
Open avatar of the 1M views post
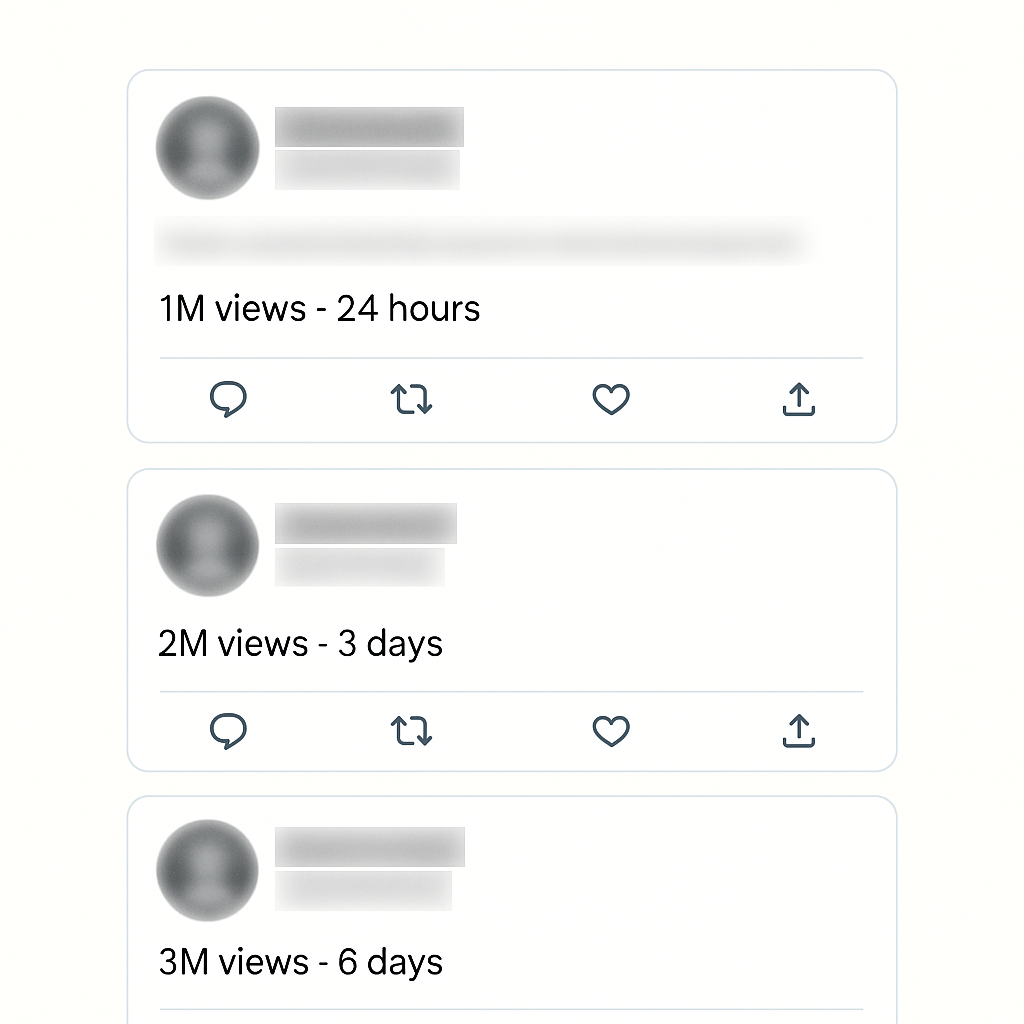pos(208,148)
